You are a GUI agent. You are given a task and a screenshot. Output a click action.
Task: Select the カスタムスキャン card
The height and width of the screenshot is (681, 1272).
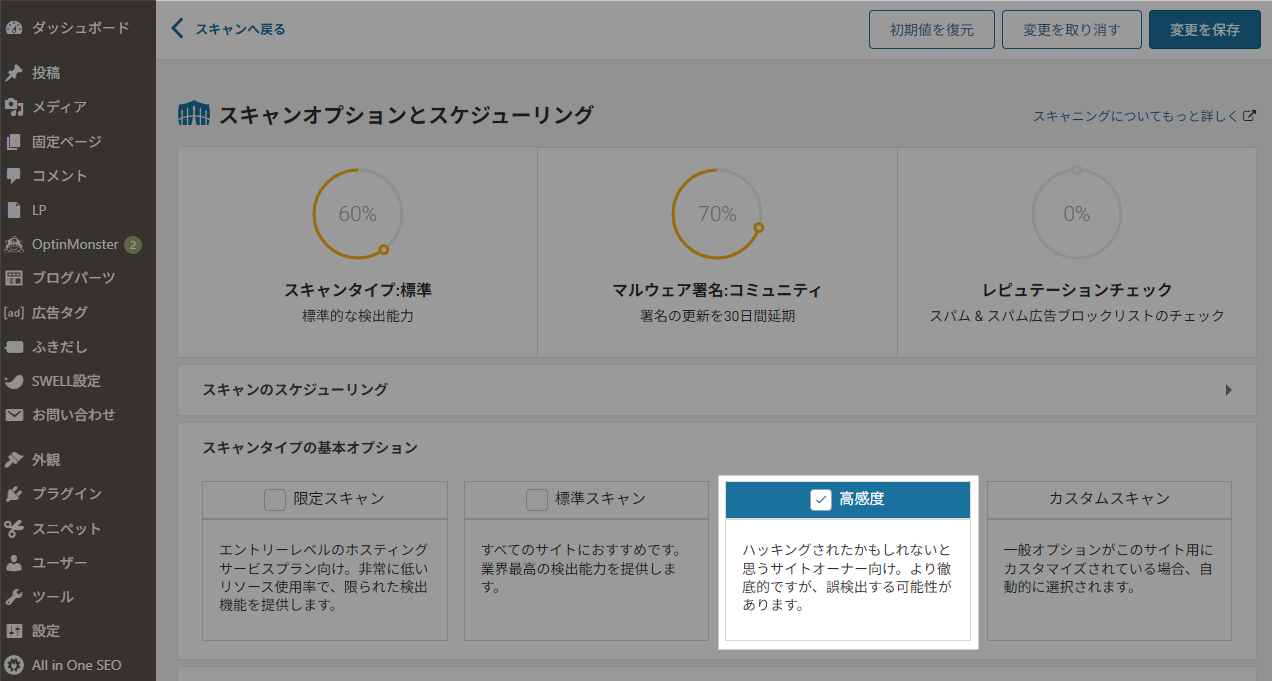coord(1108,499)
